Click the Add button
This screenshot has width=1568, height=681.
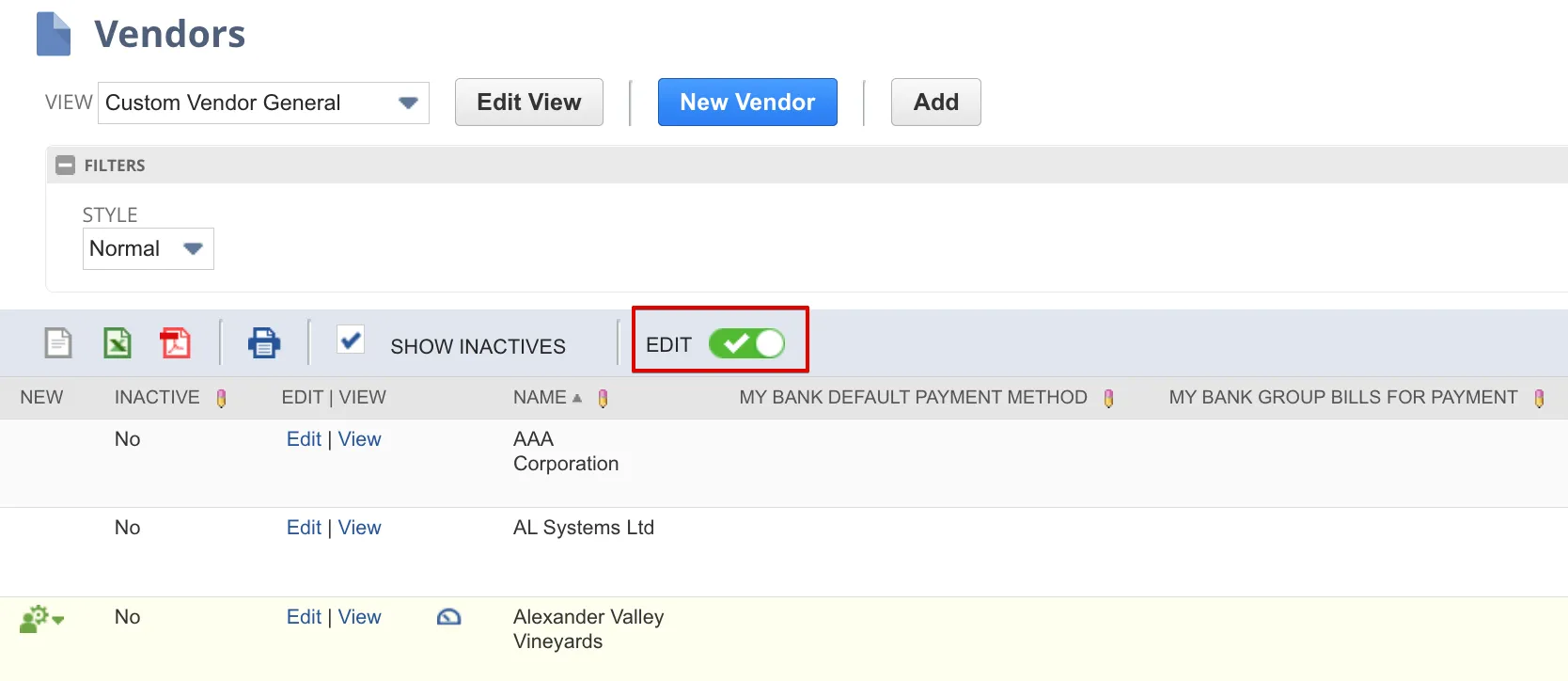point(935,103)
